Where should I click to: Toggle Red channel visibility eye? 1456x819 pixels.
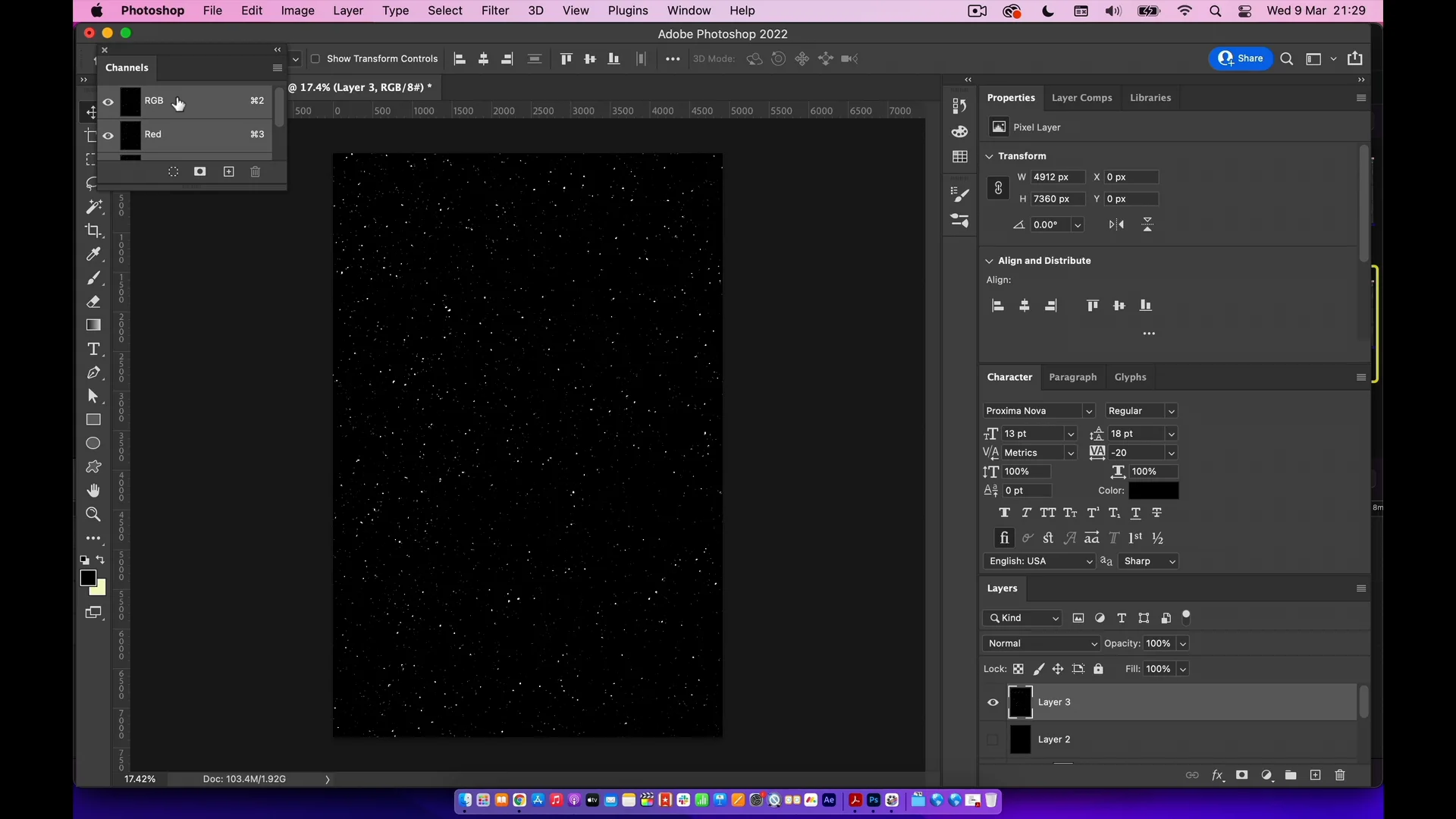pos(108,135)
